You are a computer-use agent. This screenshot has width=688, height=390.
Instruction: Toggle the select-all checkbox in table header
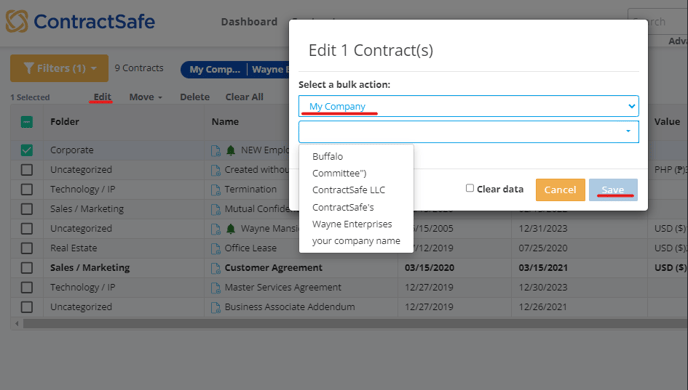point(27,122)
